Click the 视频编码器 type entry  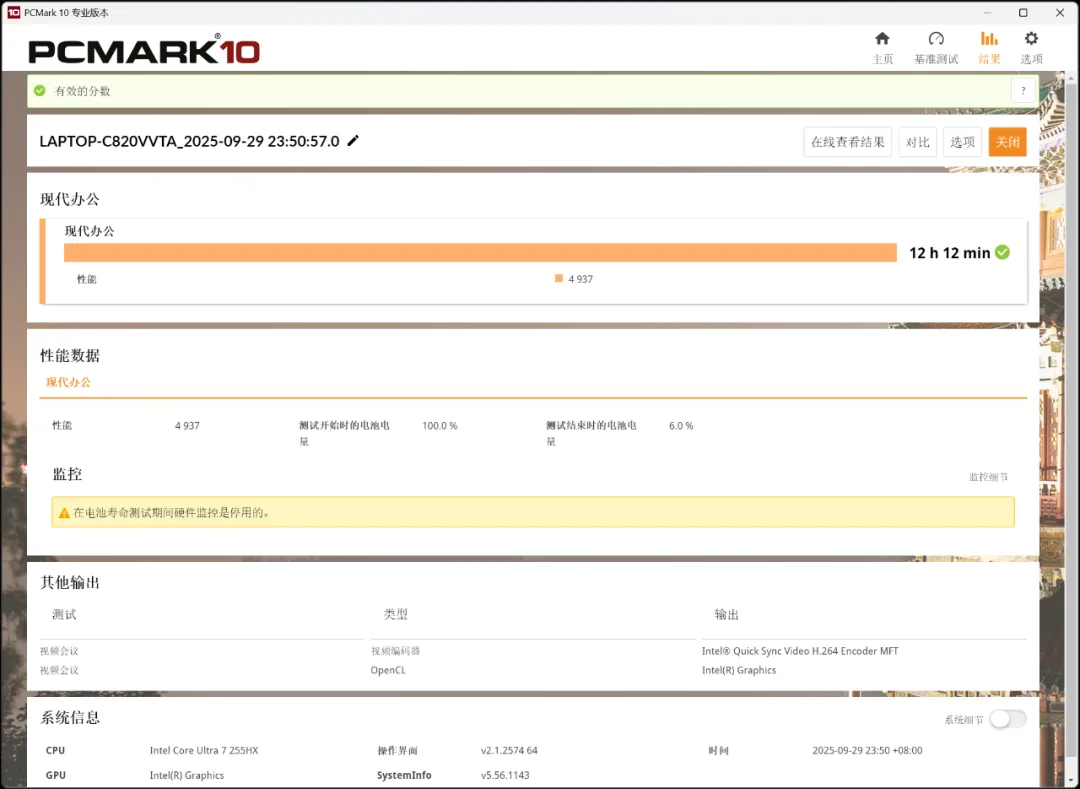pos(395,651)
